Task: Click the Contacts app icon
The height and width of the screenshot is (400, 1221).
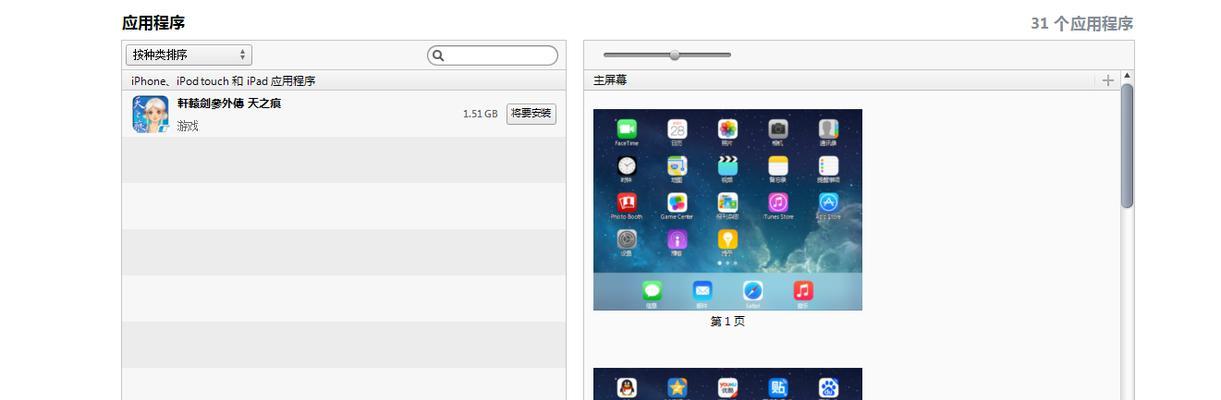Action: click(828, 129)
